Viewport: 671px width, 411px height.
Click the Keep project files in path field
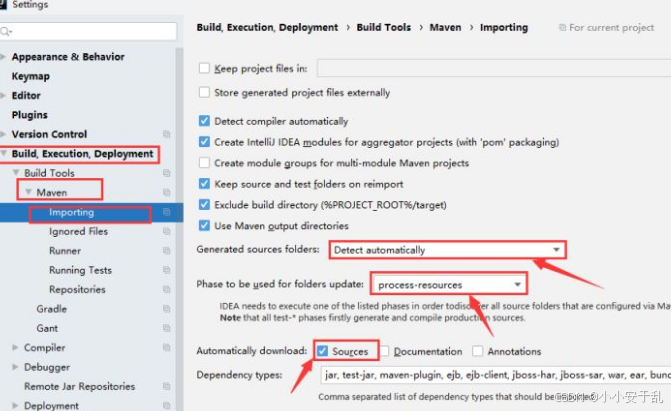coord(493,68)
